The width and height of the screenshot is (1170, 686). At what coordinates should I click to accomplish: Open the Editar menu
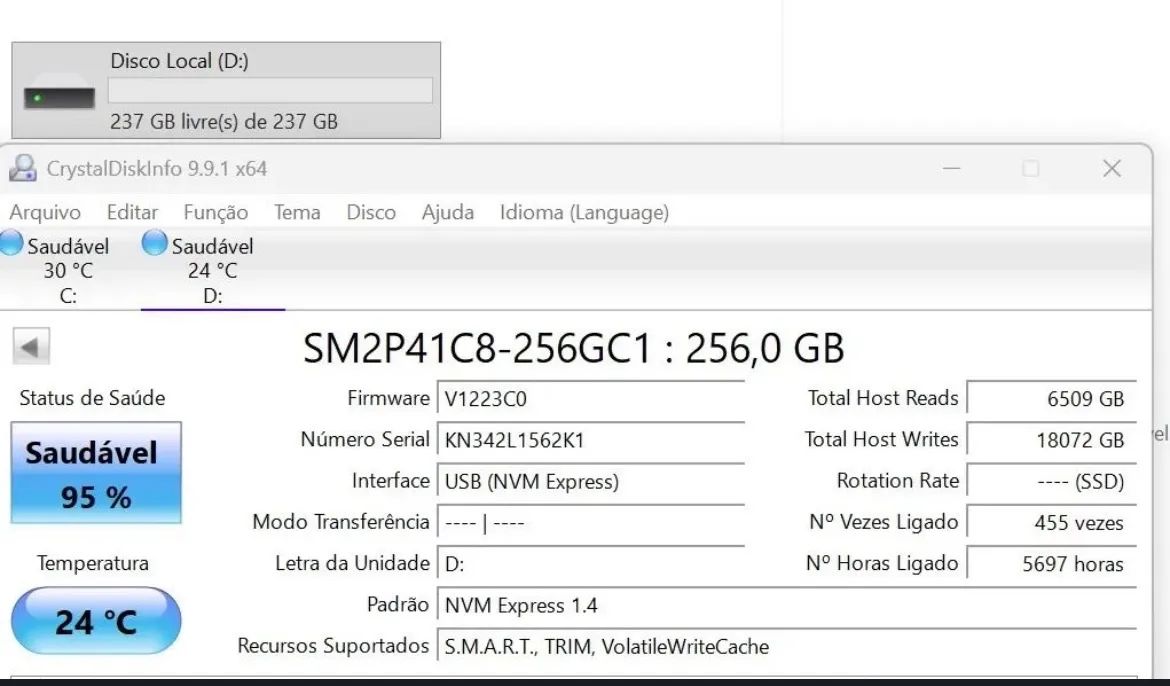pyautogui.click(x=132, y=212)
